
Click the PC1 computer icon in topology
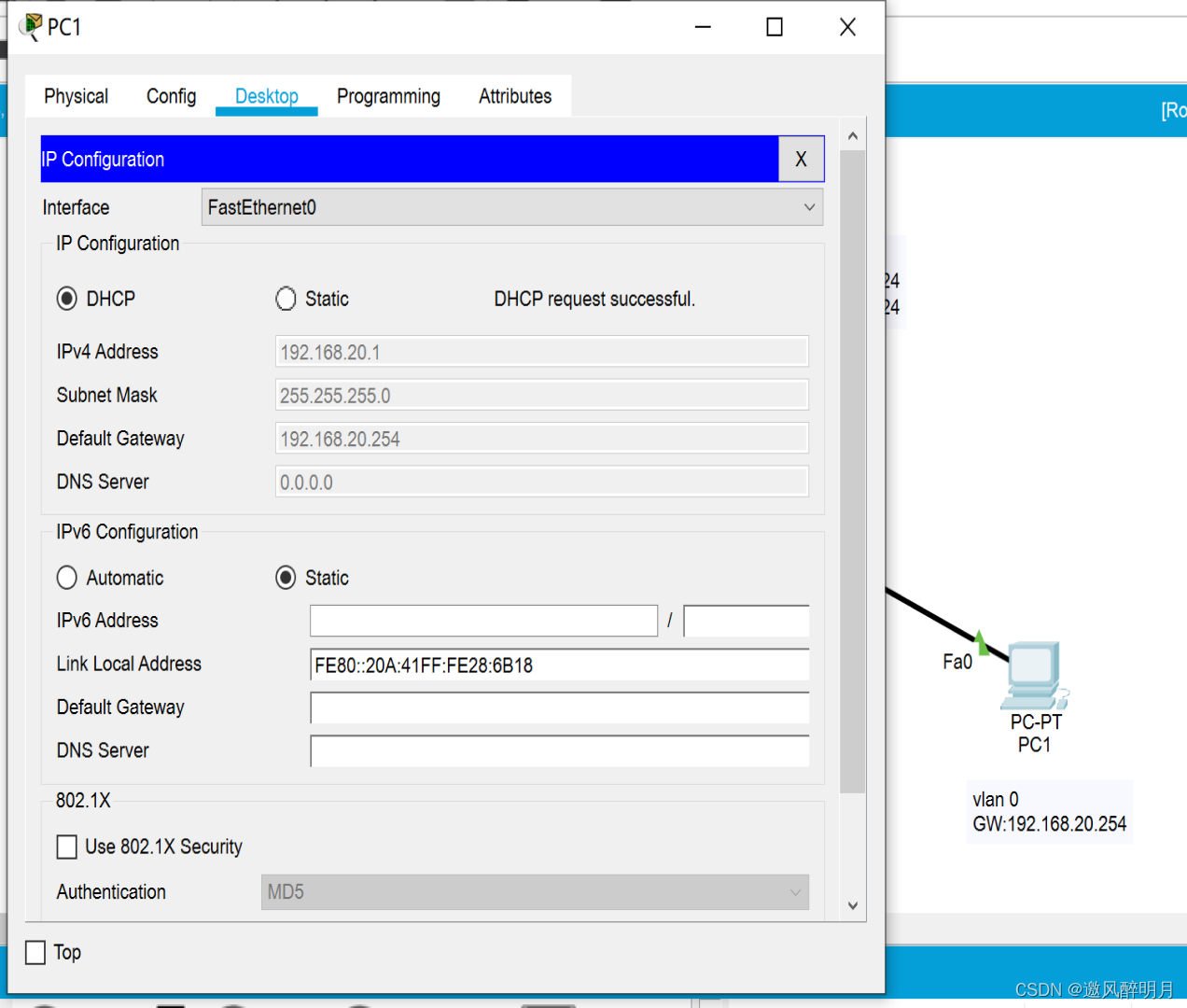[1034, 674]
